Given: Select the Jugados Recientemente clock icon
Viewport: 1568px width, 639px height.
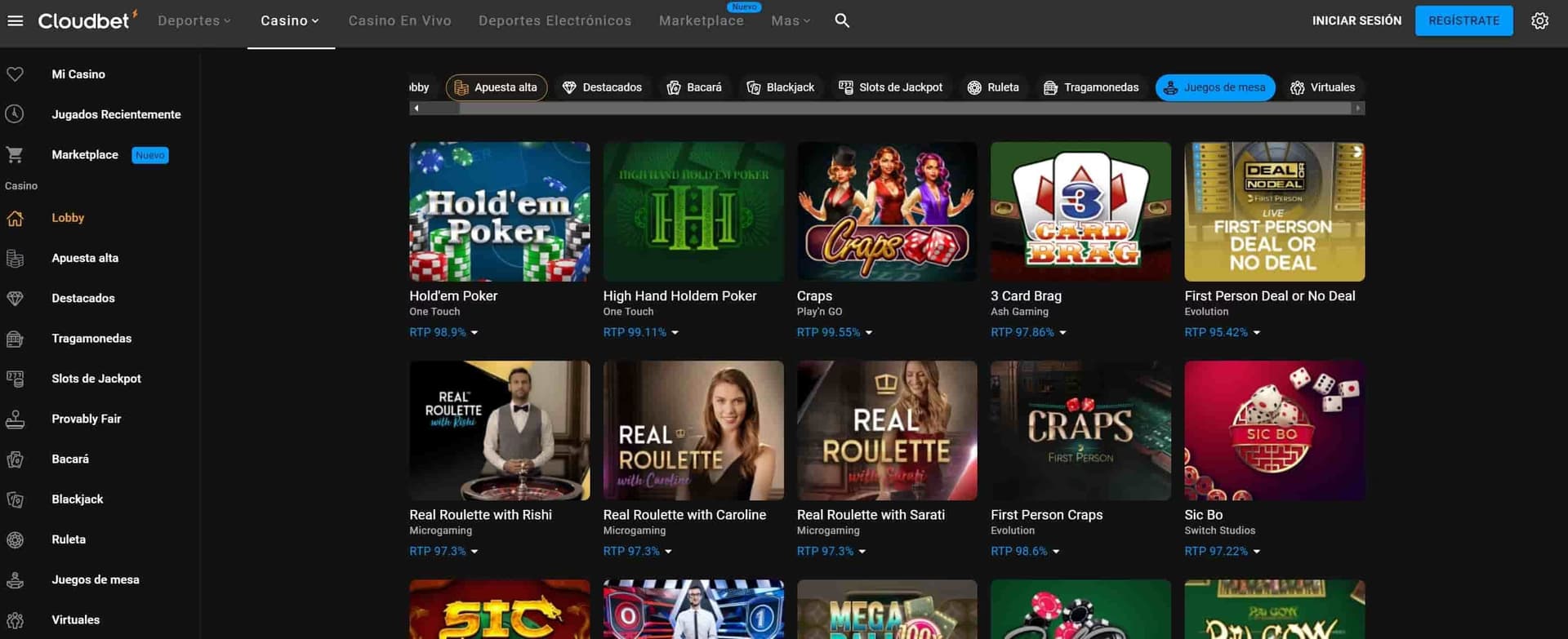Looking at the screenshot, I should (15, 114).
